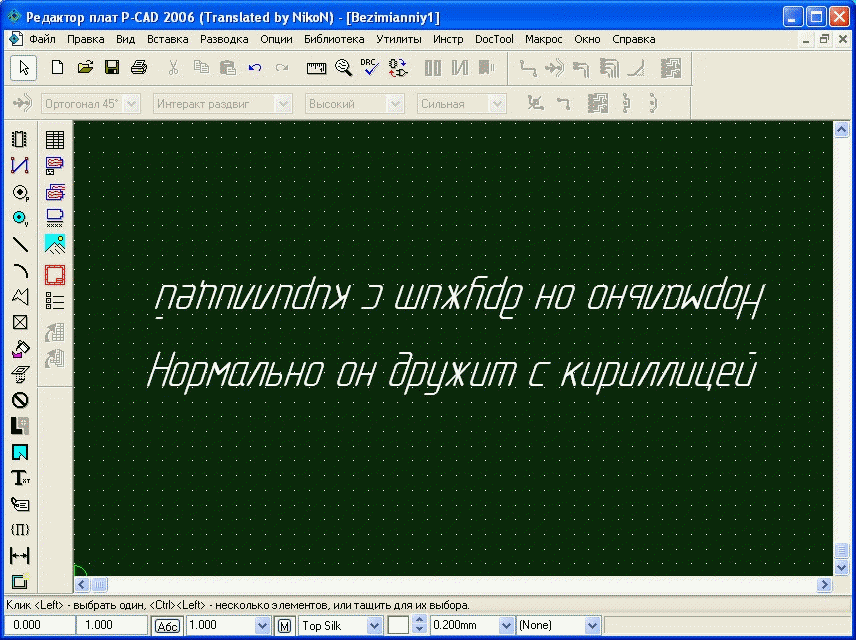Image resolution: width=856 pixels, height=640 pixels.
Task: Open the Вставка menu
Action: point(168,39)
